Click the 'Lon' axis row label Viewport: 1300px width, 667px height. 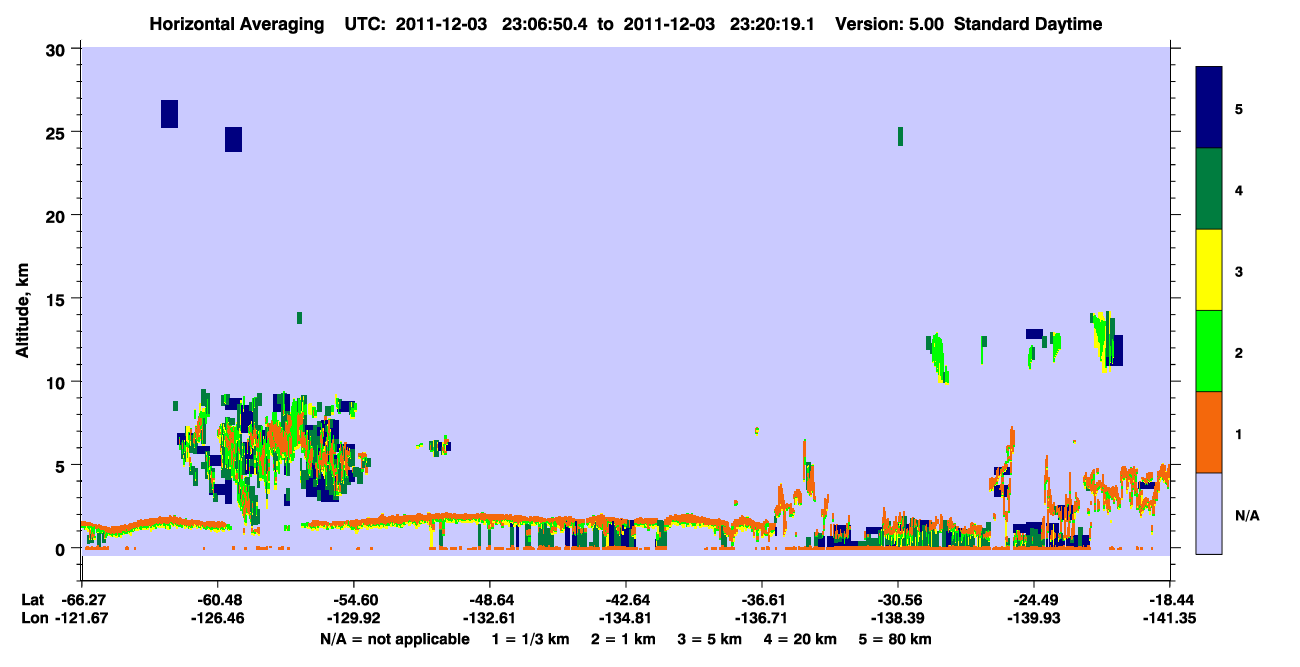coord(32,618)
